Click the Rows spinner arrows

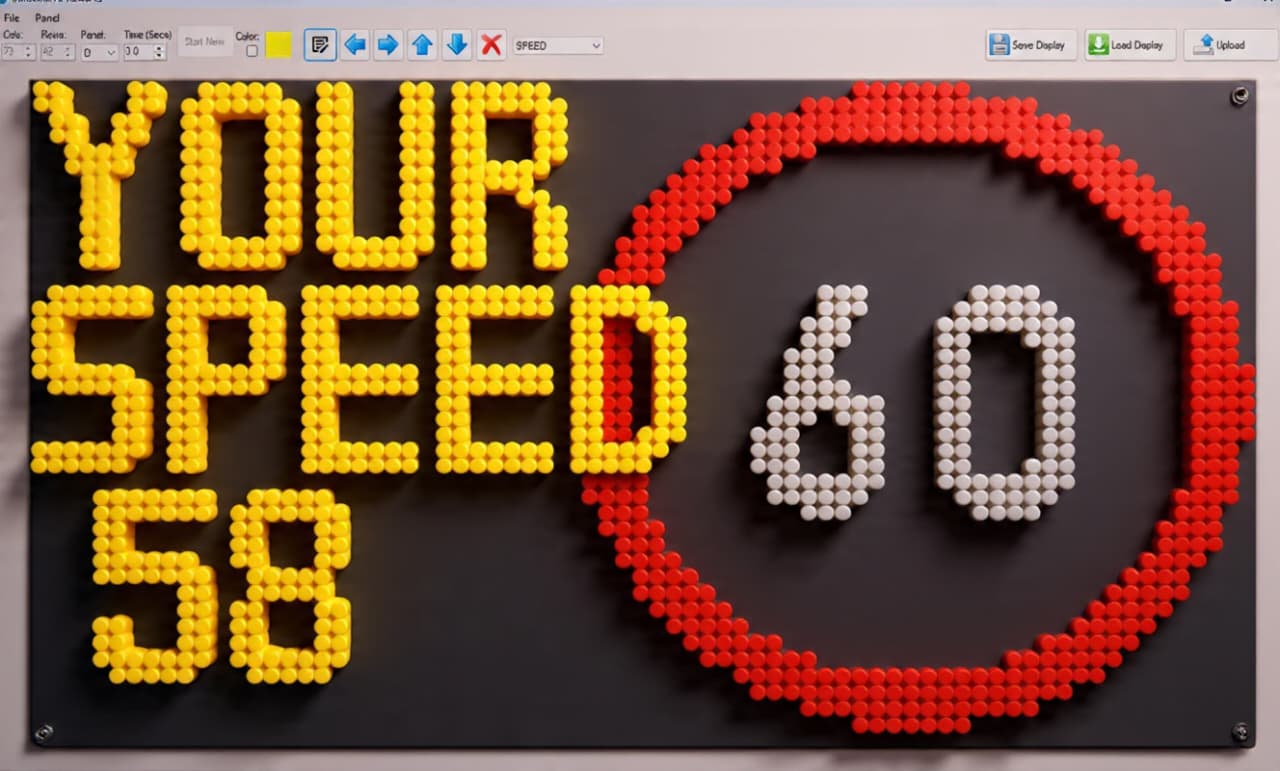coord(68,52)
